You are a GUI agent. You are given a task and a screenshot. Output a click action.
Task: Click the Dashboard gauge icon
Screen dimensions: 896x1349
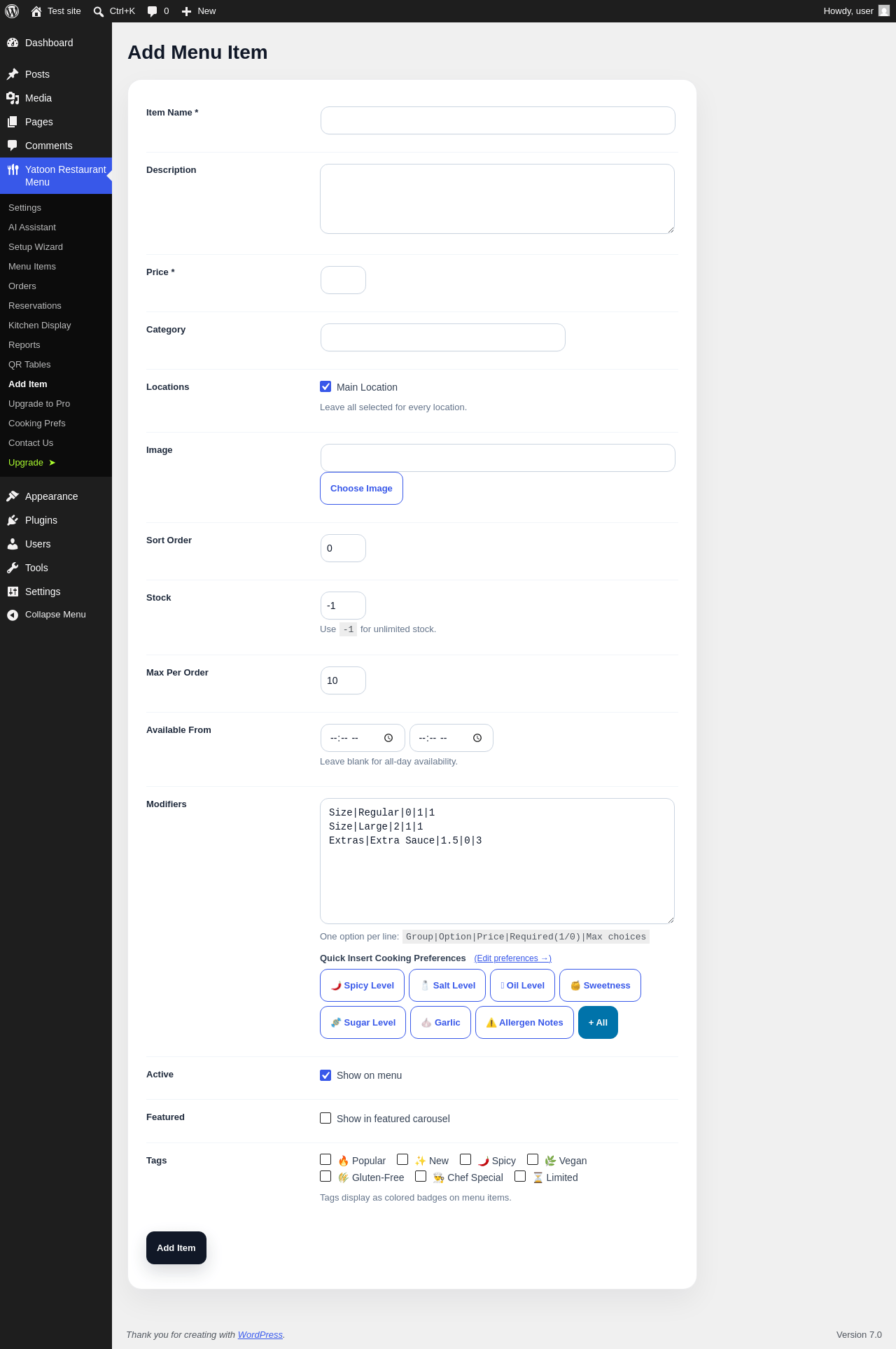13,43
